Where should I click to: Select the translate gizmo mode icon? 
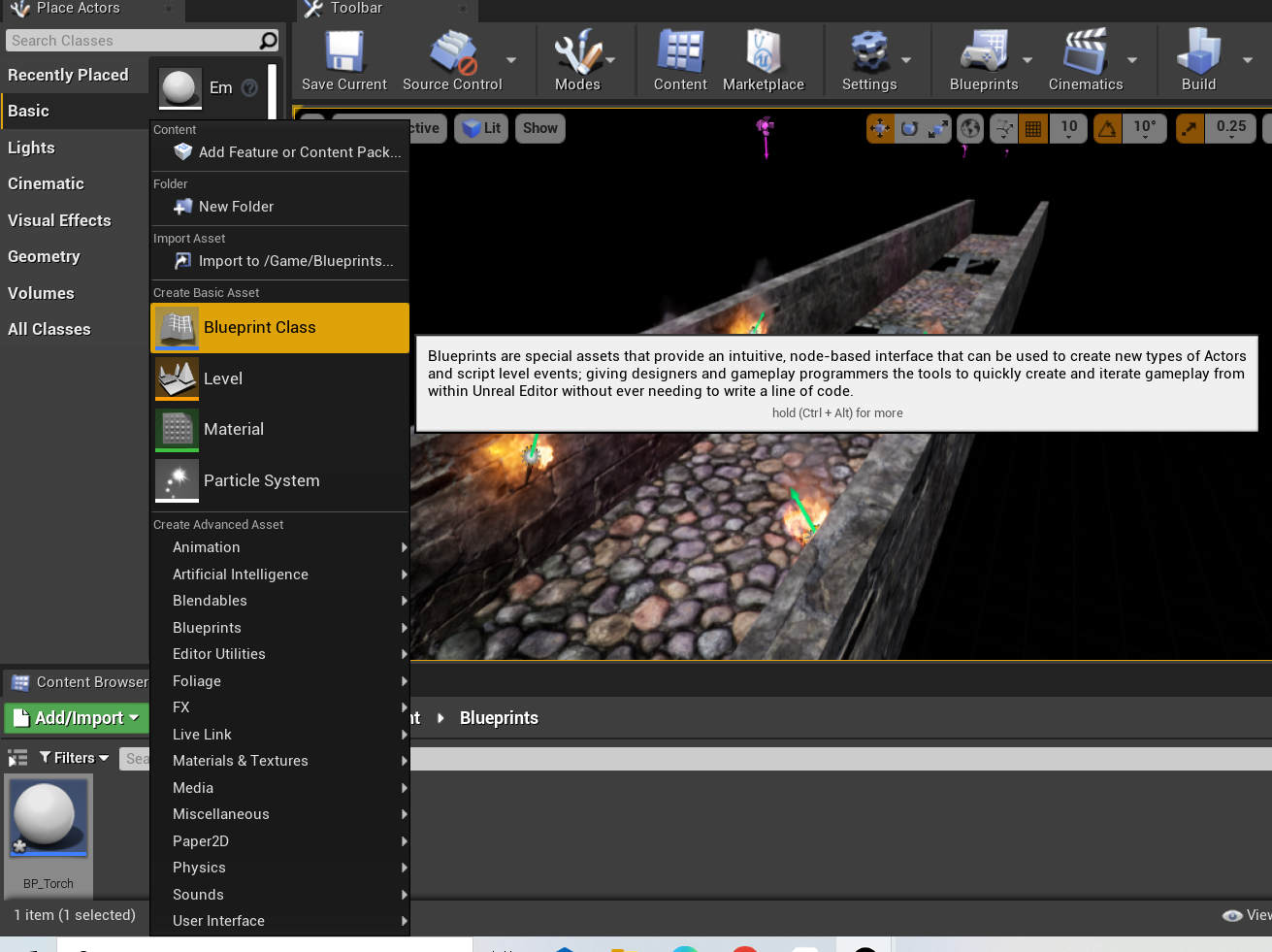click(x=880, y=128)
